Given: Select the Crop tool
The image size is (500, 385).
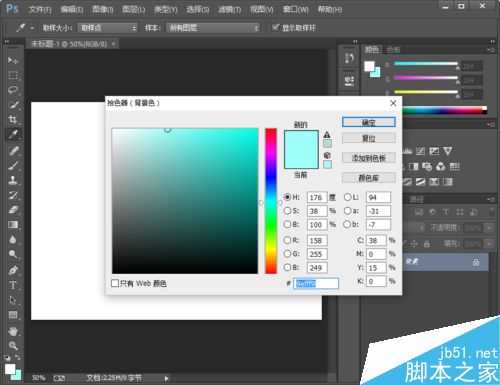Looking at the screenshot, I should pos(13,120).
